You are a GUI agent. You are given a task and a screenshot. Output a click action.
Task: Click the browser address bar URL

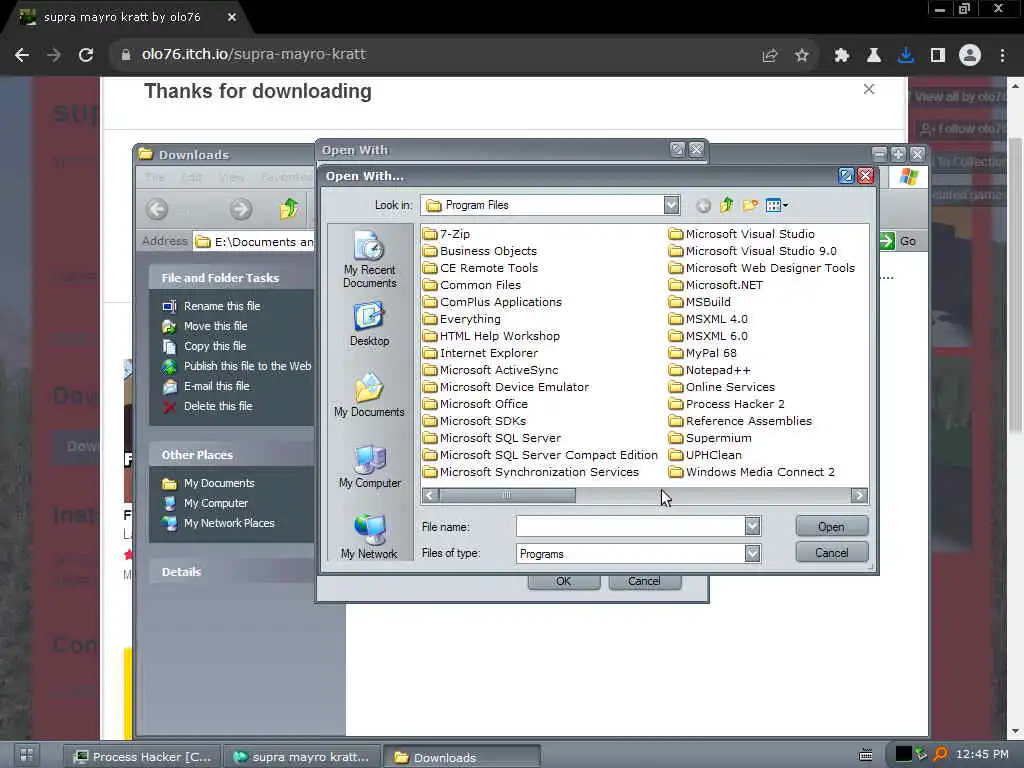click(254, 54)
